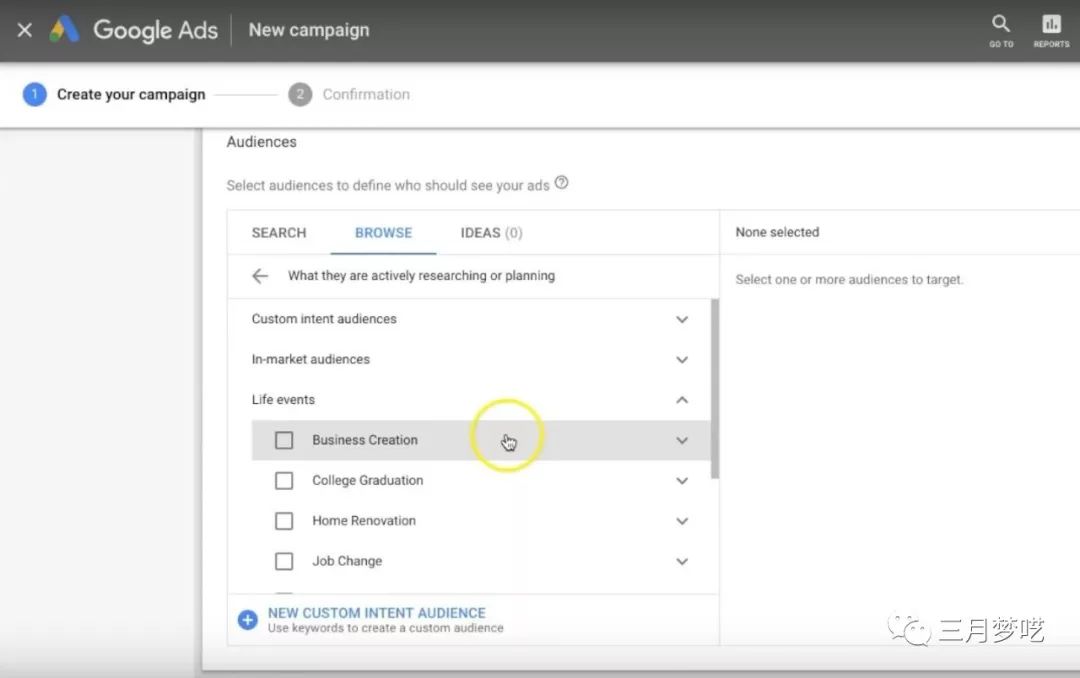Enable the Home Renovation checkbox

tap(284, 521)
